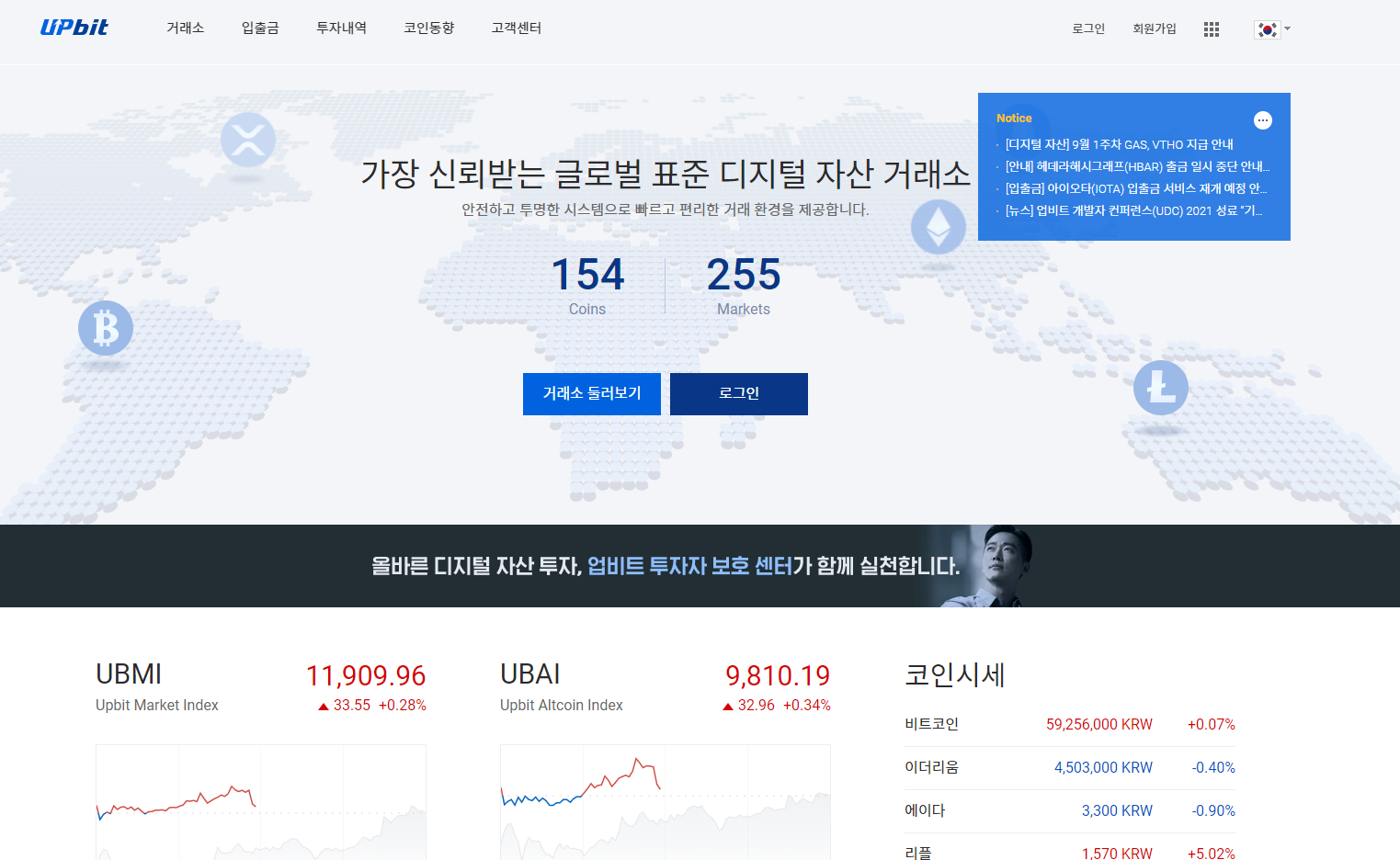Viewport: 1400px width, 860px height.
Task: Click the 거래소 둘러보기 button
Action: 592,394
